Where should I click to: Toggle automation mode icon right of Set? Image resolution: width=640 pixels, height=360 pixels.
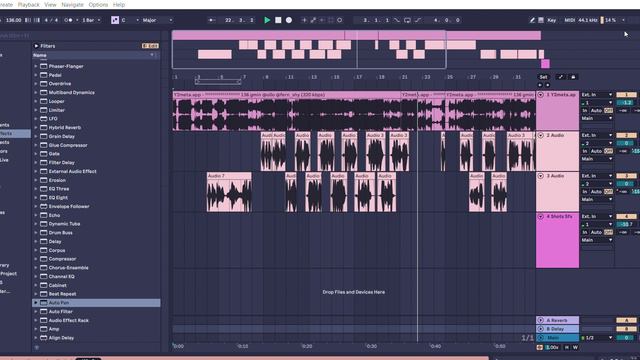pos(560,77)
